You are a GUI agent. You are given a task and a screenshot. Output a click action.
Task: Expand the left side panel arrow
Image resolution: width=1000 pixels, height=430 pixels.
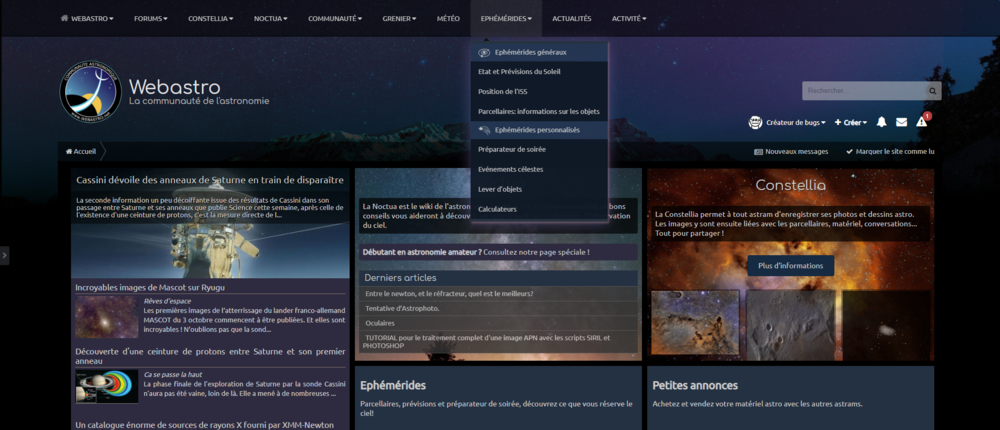click(x=4, y=255)
